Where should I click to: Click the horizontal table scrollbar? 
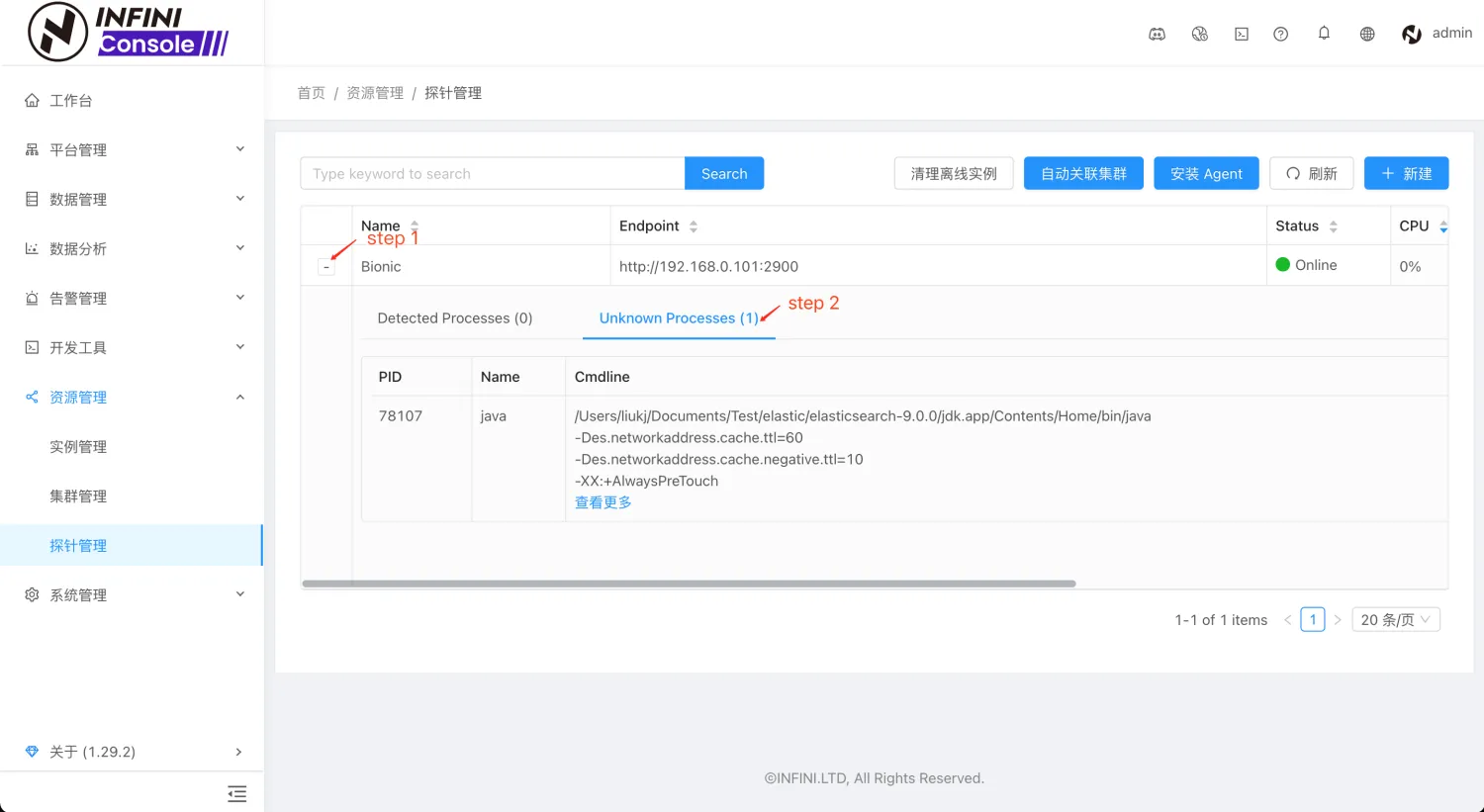pos(689,584)
